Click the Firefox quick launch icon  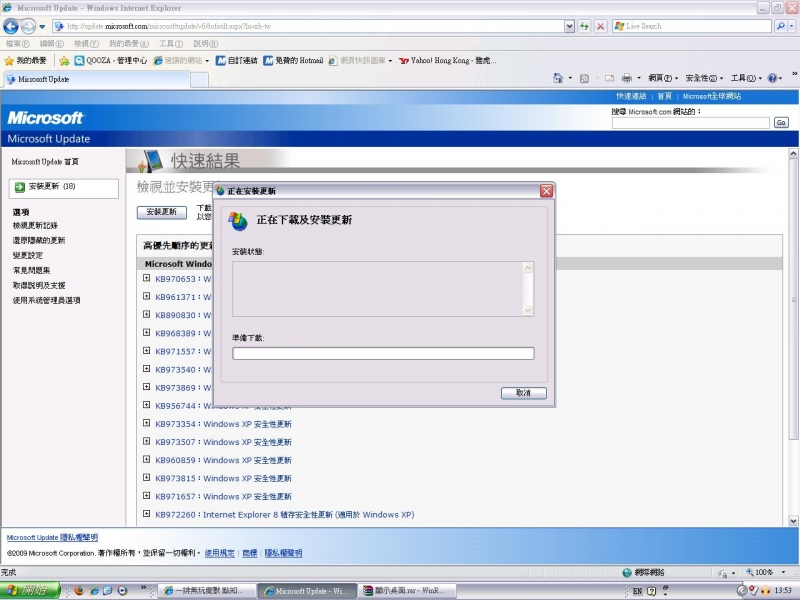tap(79, 591)
